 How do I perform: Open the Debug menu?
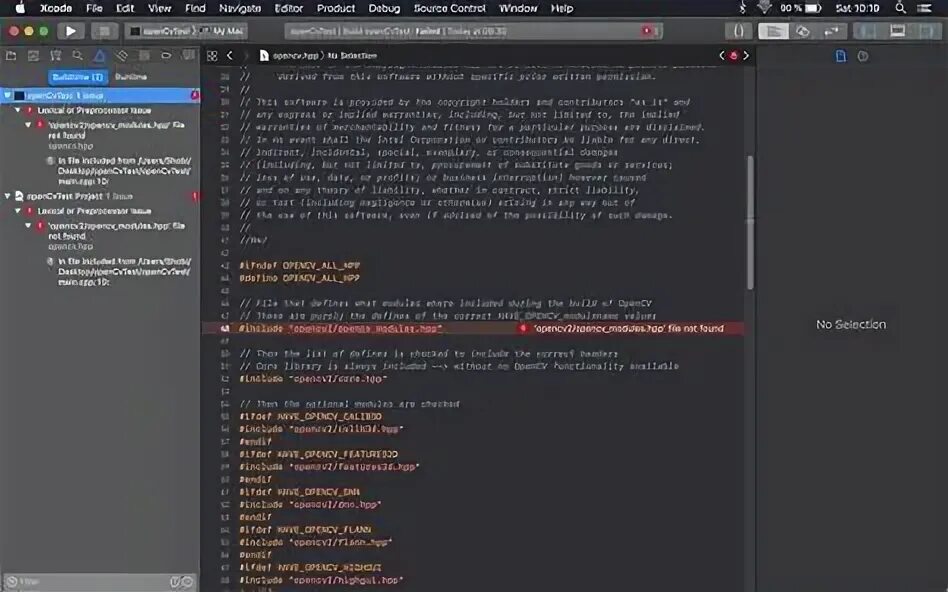[384, 8]
